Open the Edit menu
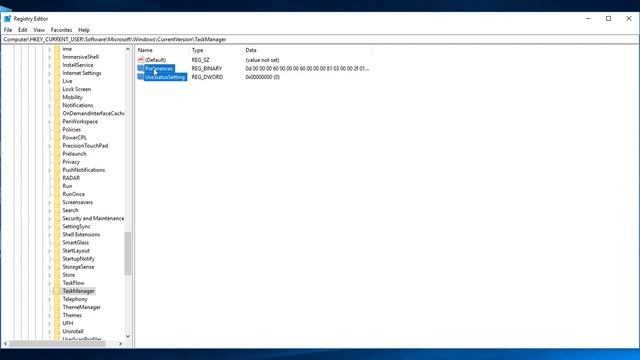 click(x=22, y=30)
